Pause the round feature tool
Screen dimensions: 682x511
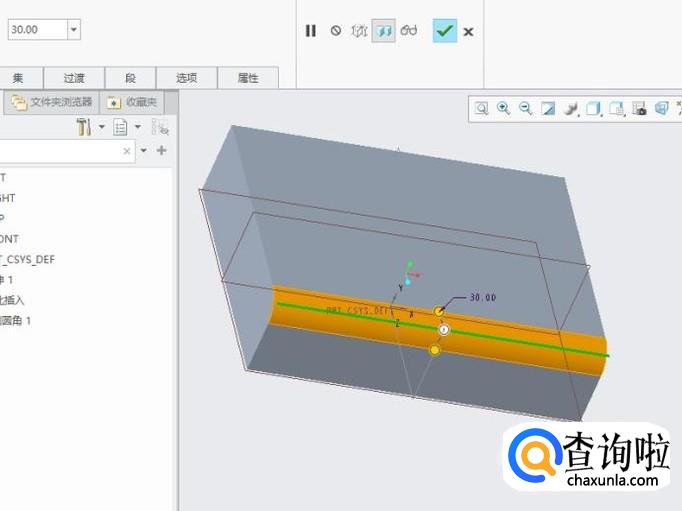coord(311,31)
